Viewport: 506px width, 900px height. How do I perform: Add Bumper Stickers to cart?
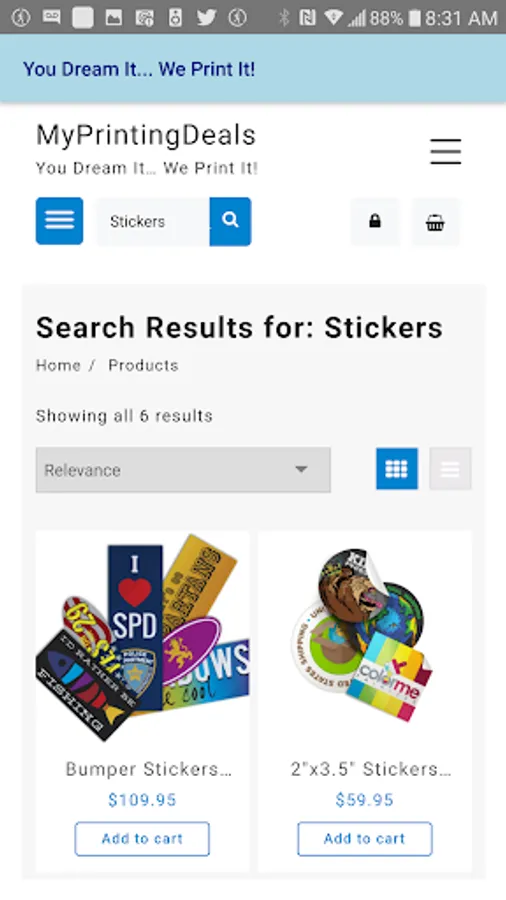click(142, 839)
